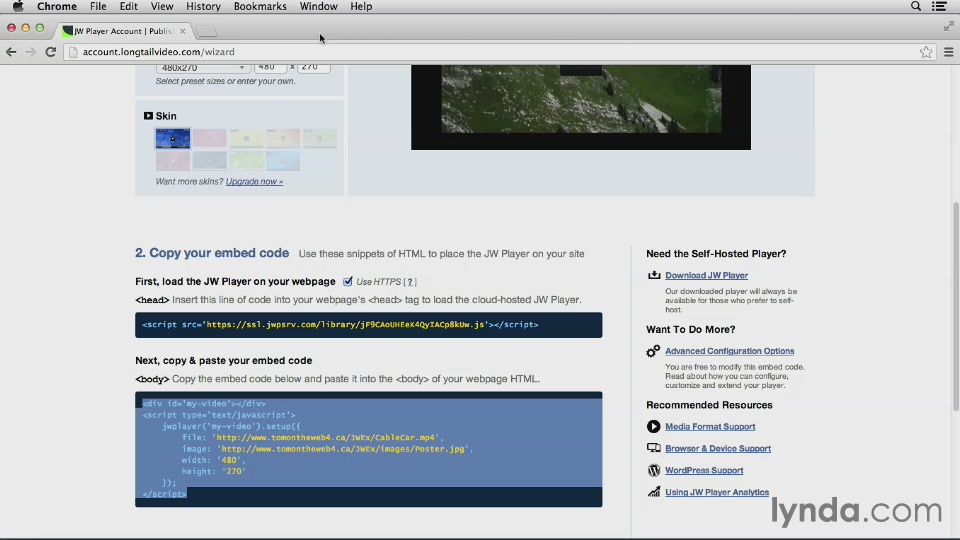This screenshot has width=960, height=540.
Task: Click the head script code snippet
Action: pos(369,324)
